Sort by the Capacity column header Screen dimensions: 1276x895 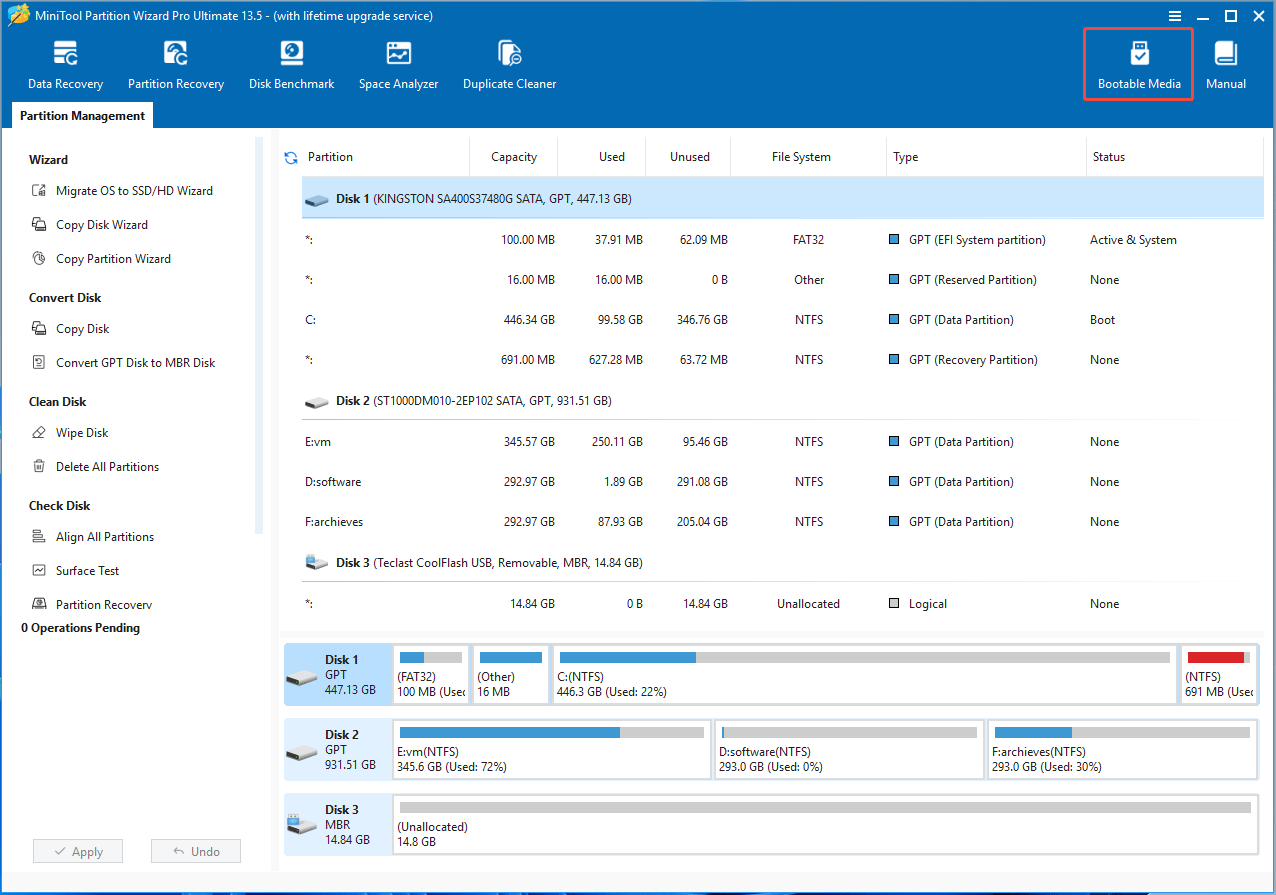click(514, 157)
